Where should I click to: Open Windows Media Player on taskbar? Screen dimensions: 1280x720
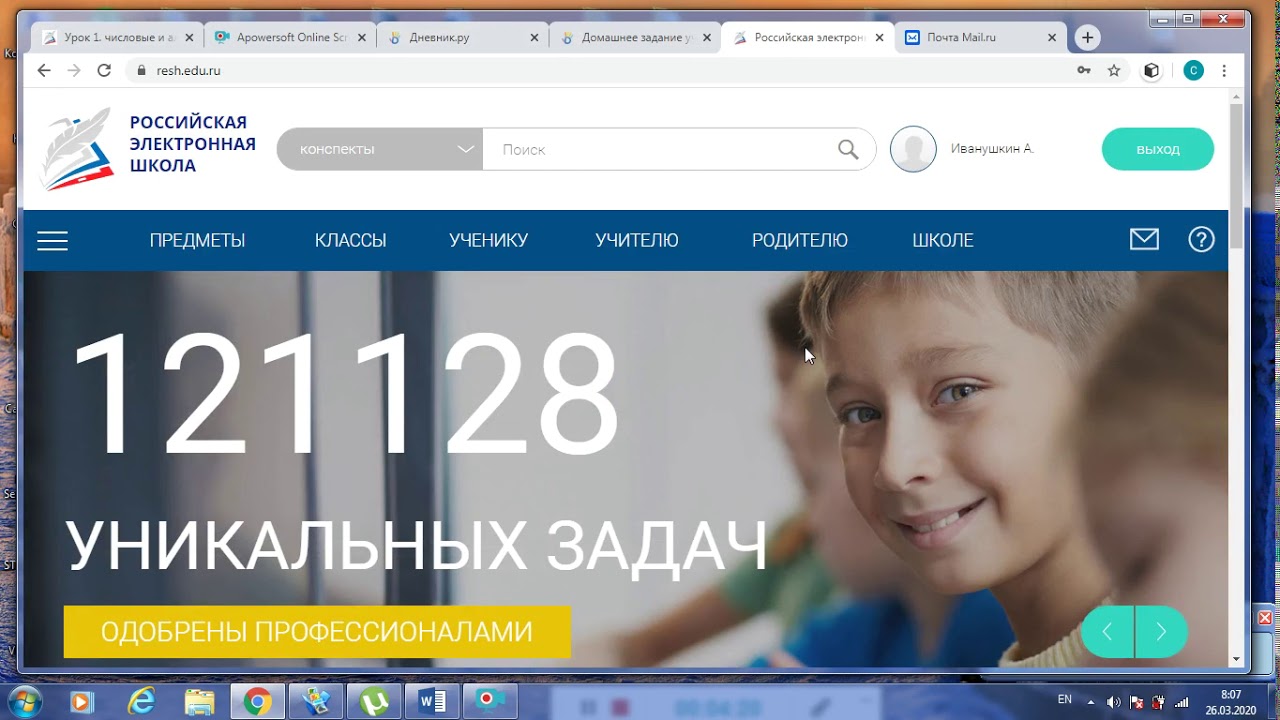[x=82, y=702]
